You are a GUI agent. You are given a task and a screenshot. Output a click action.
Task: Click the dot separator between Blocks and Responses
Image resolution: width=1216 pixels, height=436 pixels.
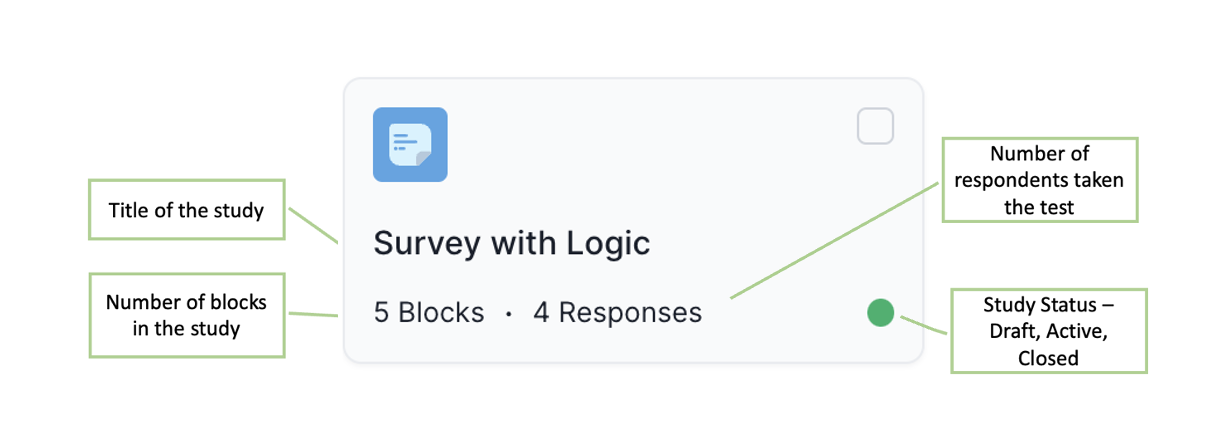point(509,314)
